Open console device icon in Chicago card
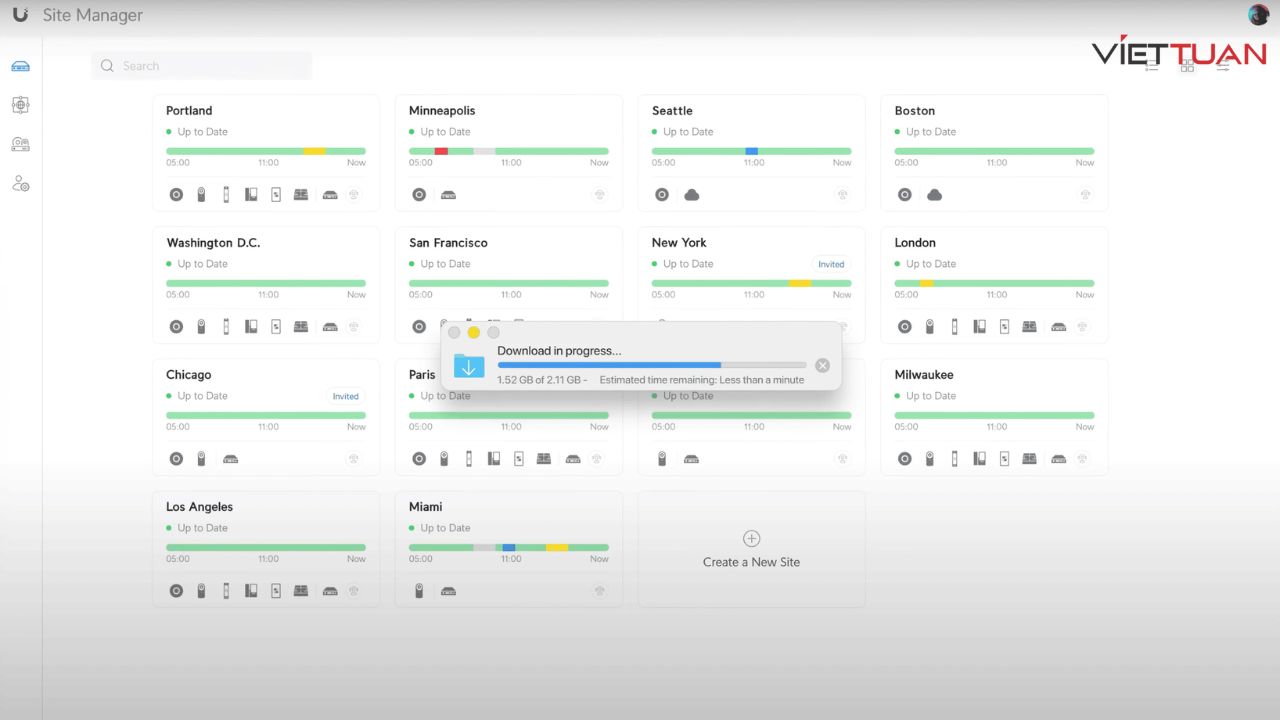The image size is (1280, 720). coord(231,459)
